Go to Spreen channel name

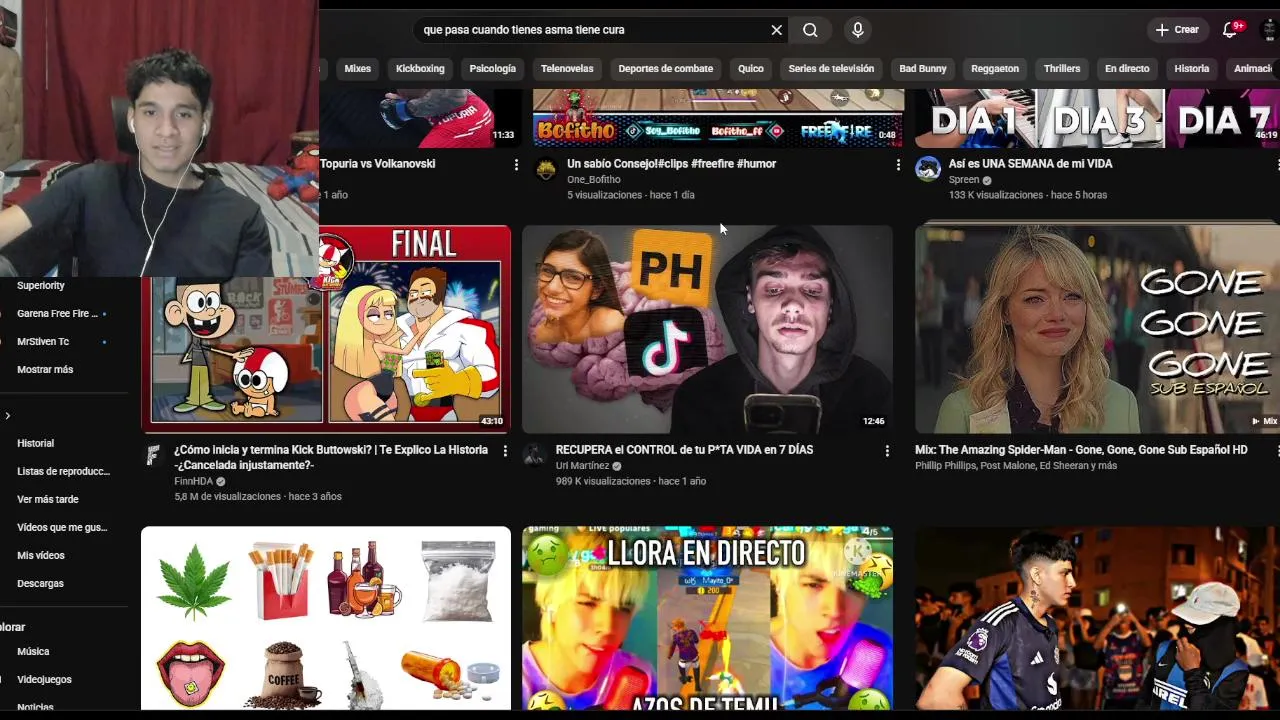click(963, 180)
